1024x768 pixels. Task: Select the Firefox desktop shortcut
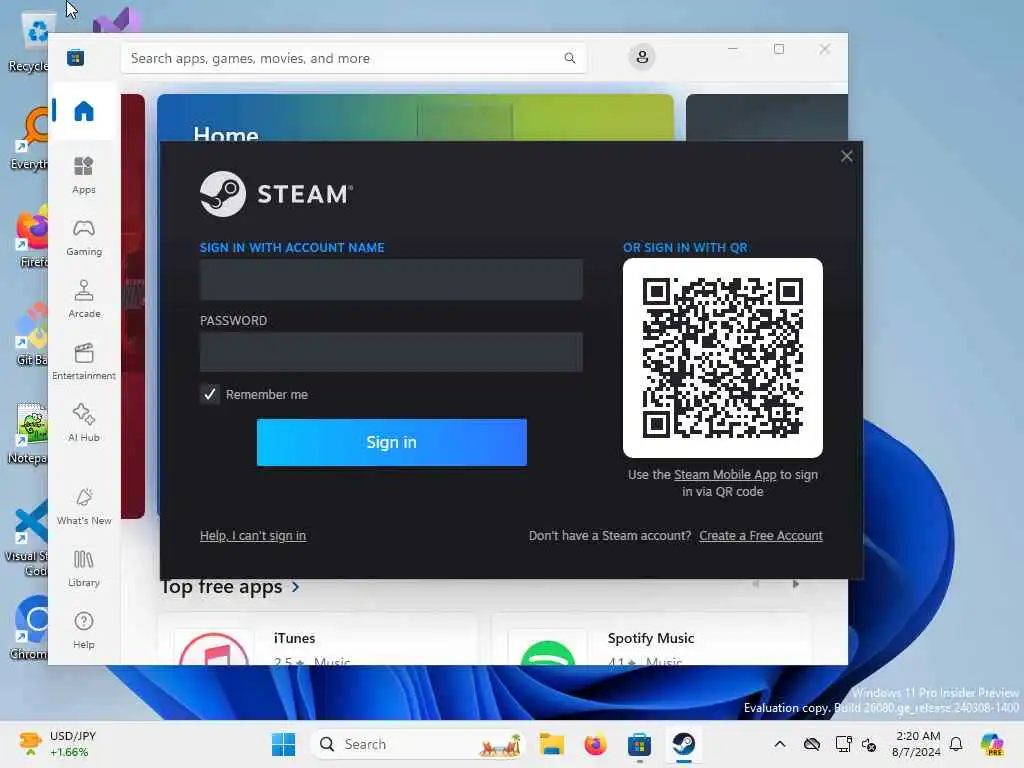pyautogui.click(x=29, y=237)
